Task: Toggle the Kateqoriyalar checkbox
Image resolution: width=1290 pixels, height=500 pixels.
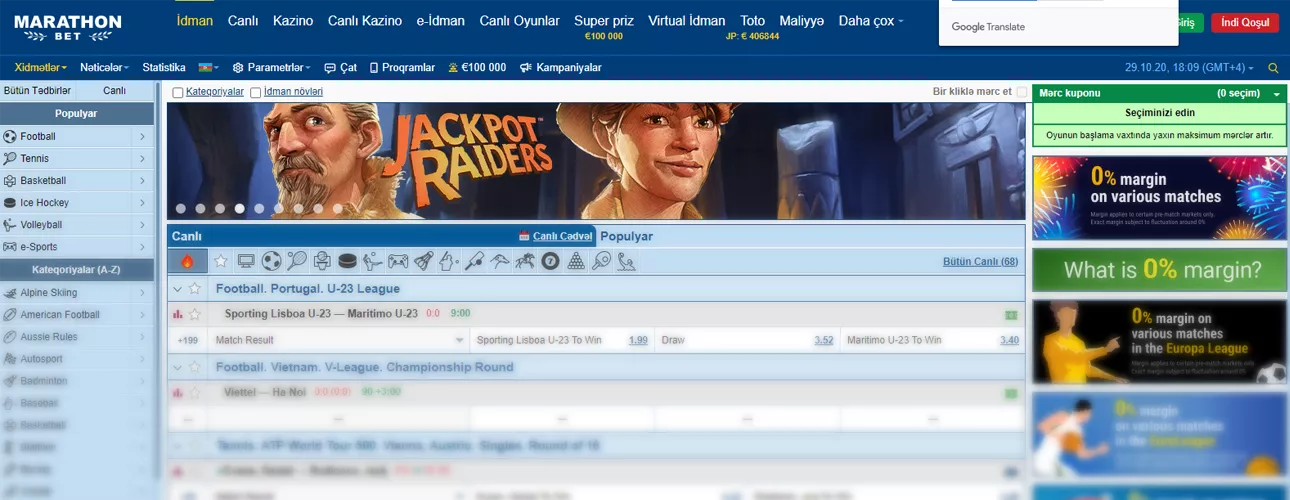Action: pyautogui.click(x=178, y=92)
